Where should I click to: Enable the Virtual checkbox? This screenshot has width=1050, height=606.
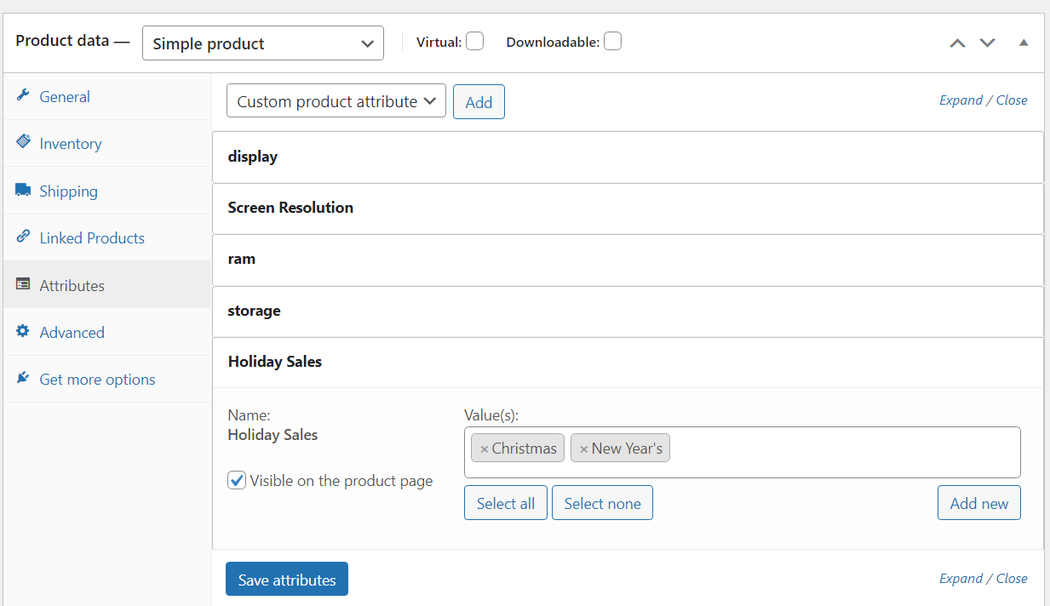(475, 41)
